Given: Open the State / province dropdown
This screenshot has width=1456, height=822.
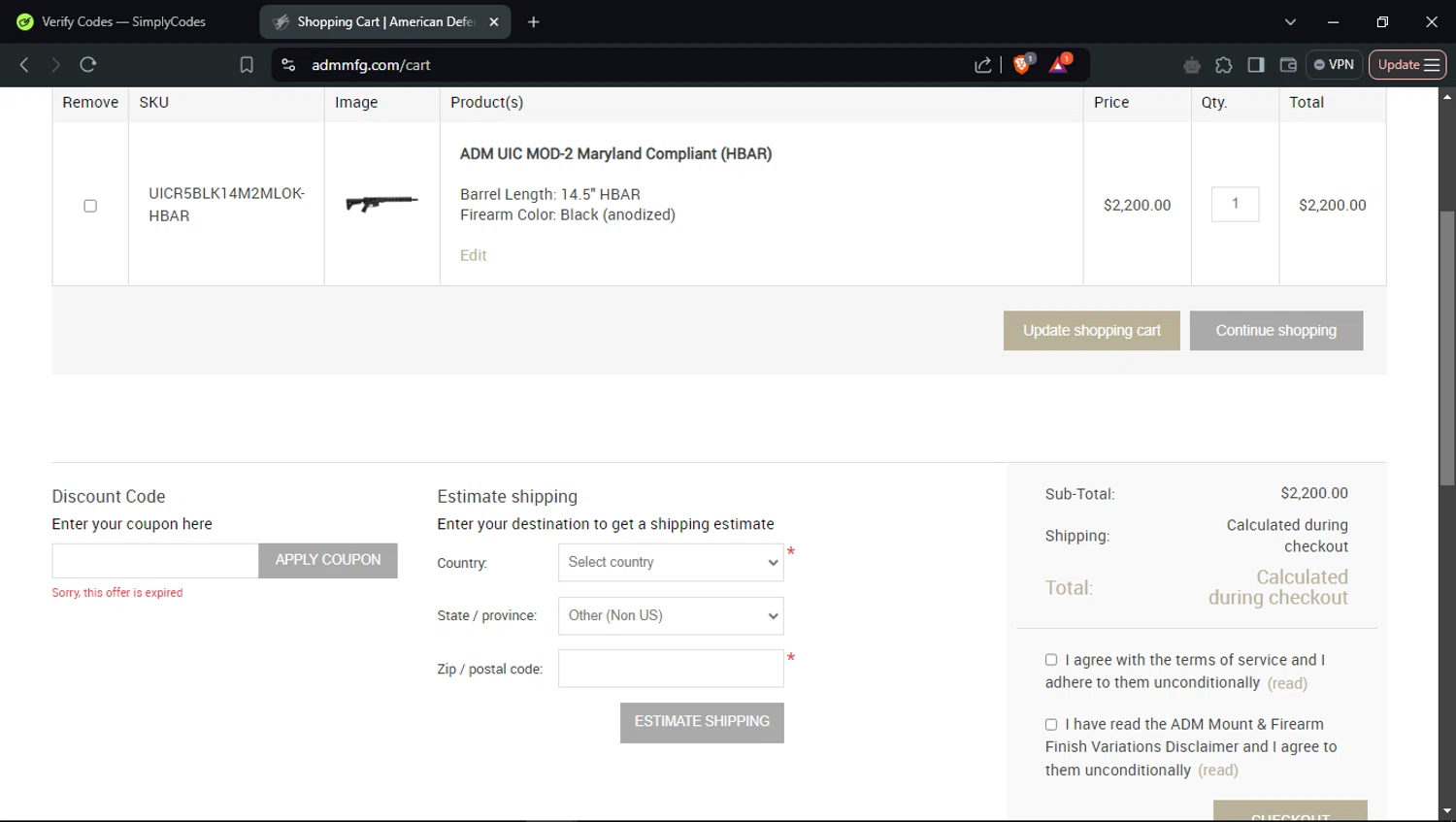Looking at the screenshot, I should 671,616.
